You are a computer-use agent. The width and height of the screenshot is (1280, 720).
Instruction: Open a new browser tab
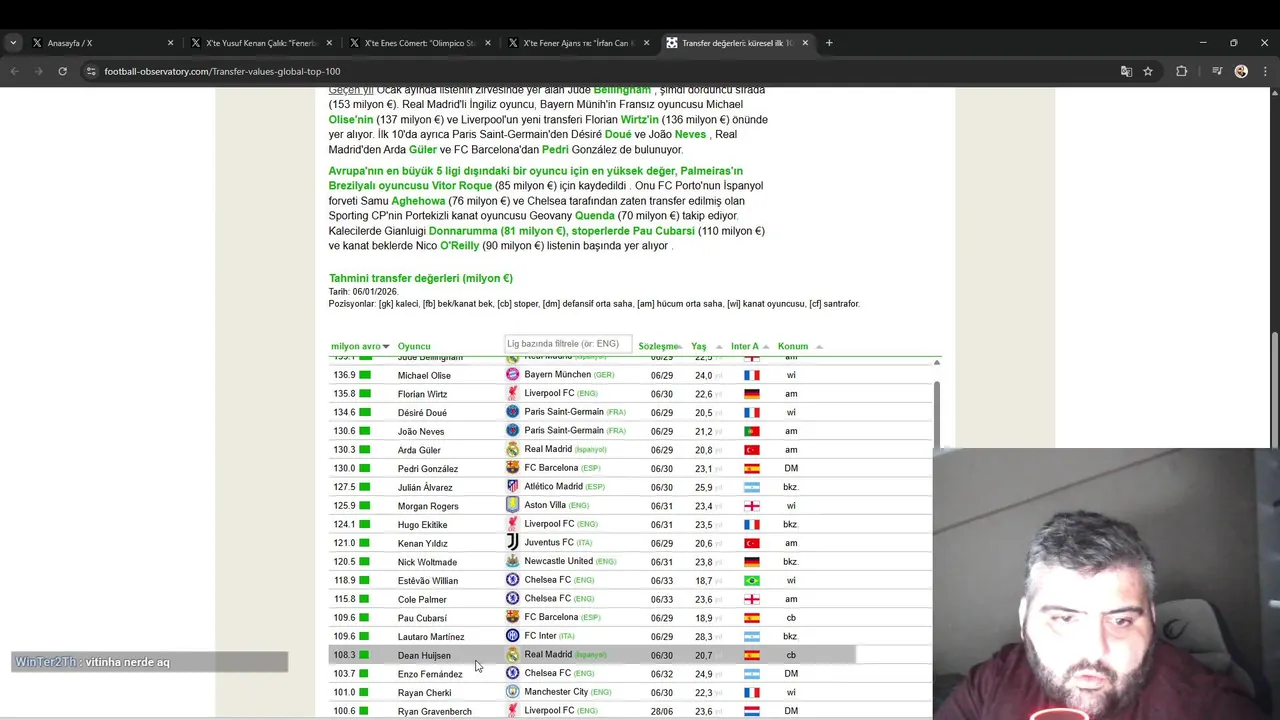click(829, 43)
